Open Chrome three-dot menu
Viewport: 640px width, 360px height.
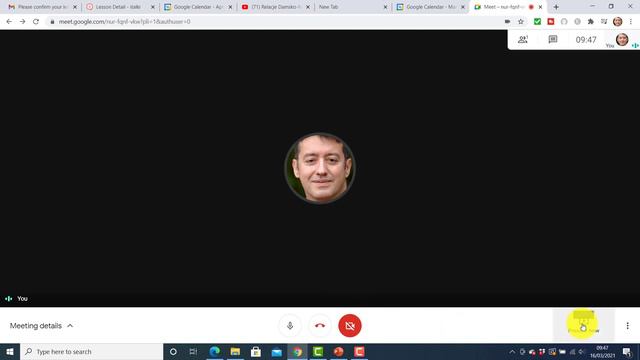point(631,22)
